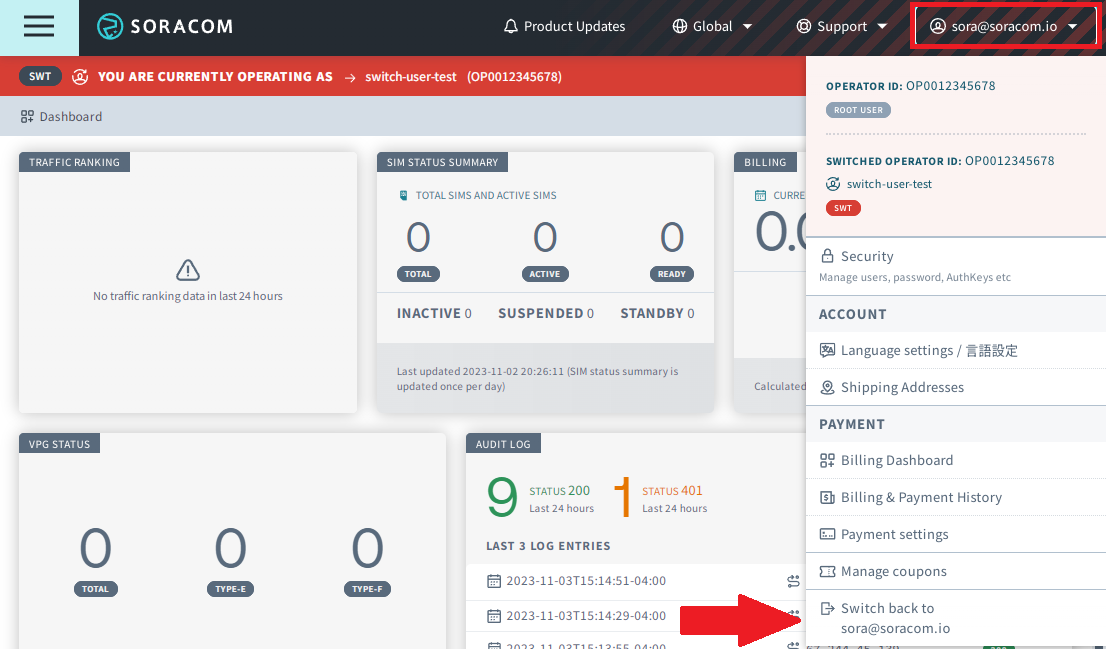This screenshot has height=649, width=1106.
Task: Click the Dashboard breadcrumb icon
Action: click(27, 117)
